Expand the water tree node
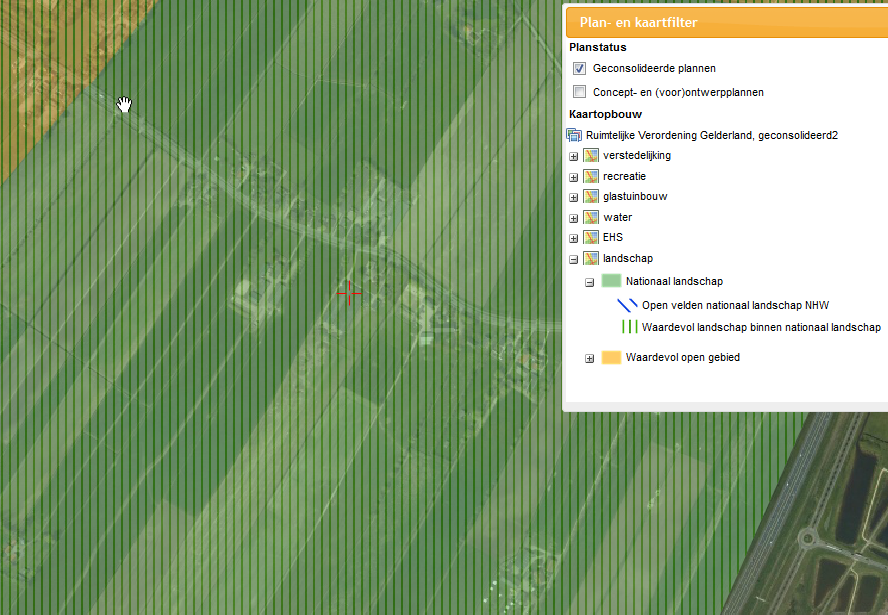Viewport: 888px width, 615px height. pyautogui.click(x=574, y=218)
